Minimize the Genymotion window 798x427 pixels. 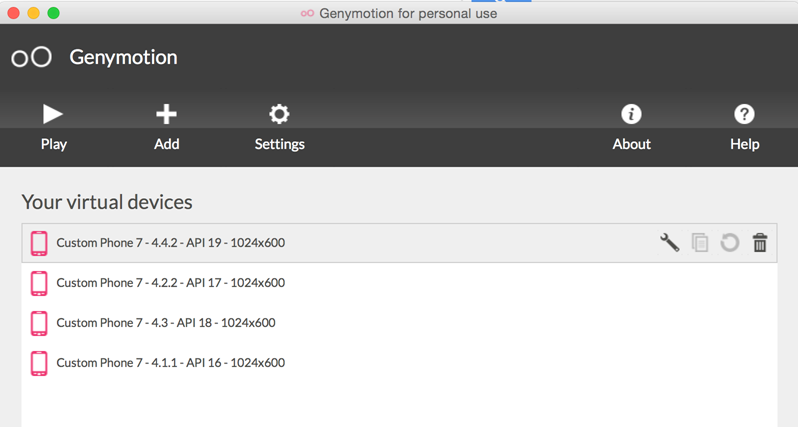point(33,13)
